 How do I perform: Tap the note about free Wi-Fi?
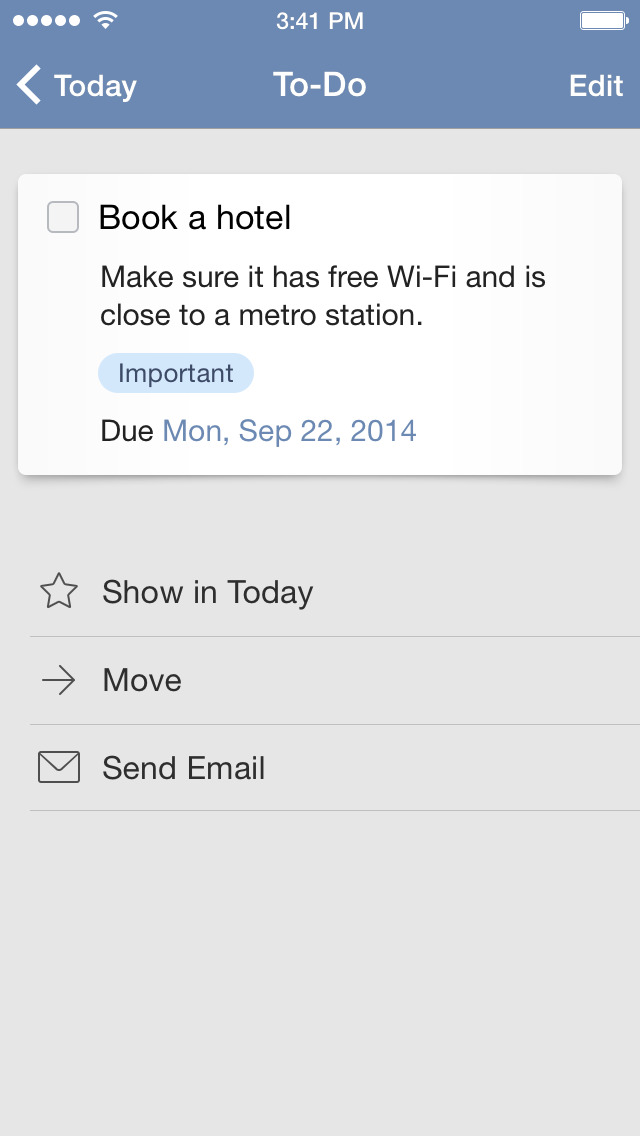pyautogui.click(x=323, y=296)
